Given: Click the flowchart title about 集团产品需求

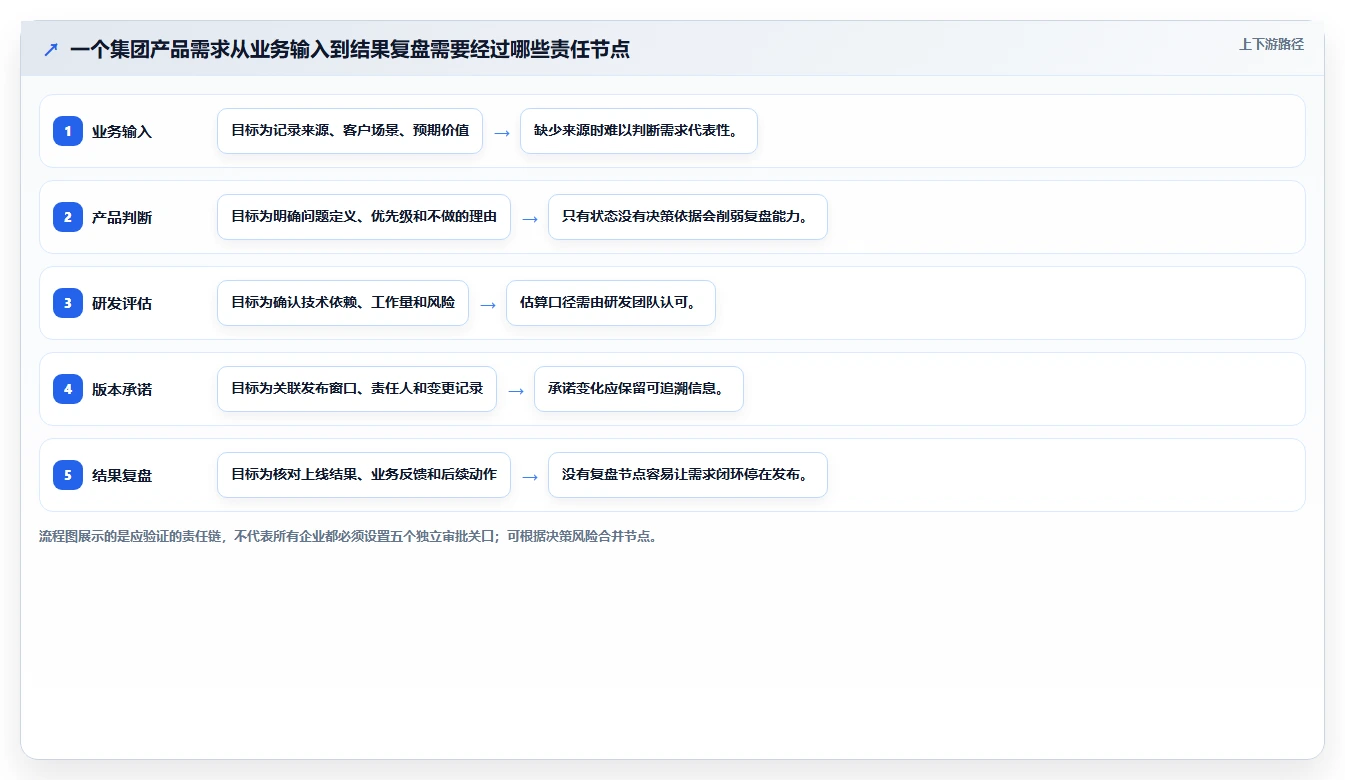Looking at the screenshot, I should pos(350,49).
